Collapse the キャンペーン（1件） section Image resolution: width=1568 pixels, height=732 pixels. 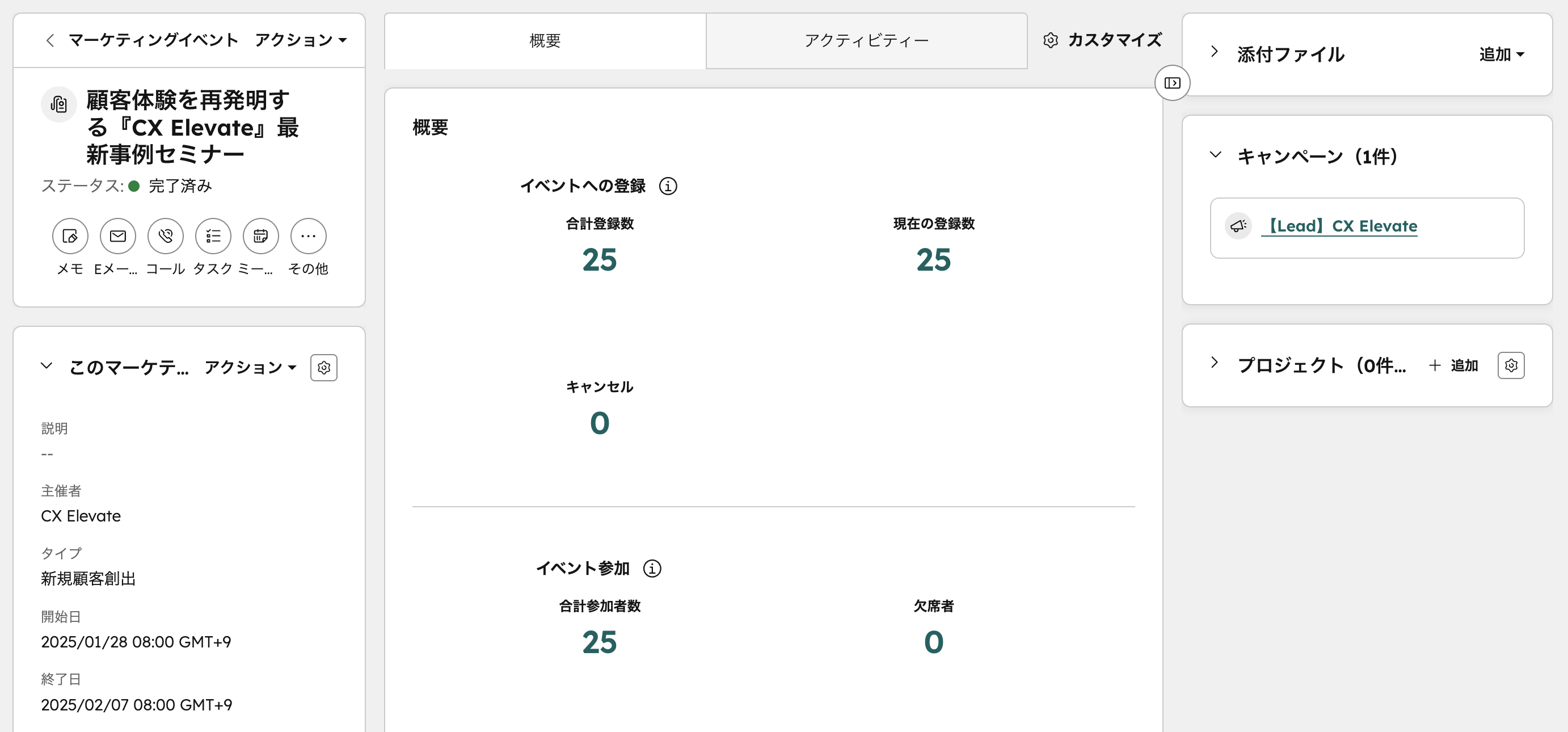point(1216,154)
